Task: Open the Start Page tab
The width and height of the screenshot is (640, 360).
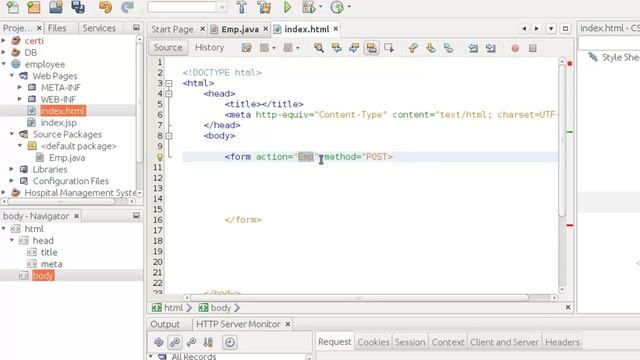Action: 172,29
